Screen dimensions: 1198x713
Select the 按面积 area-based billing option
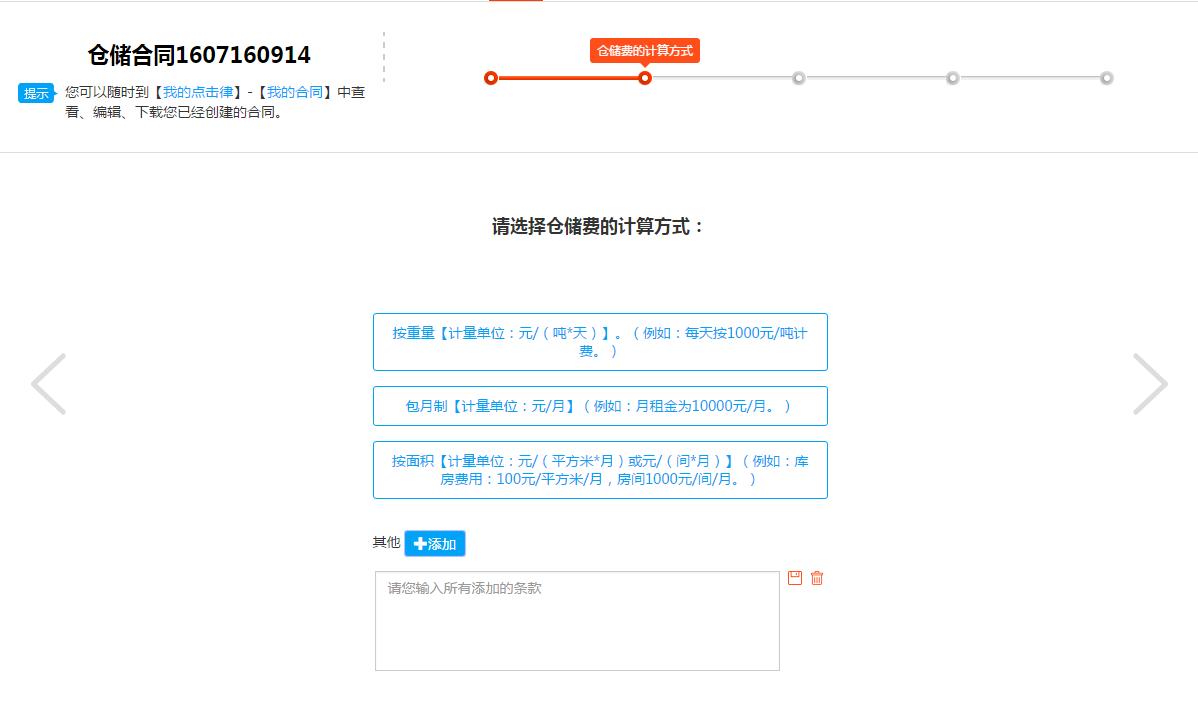point(600,469)
